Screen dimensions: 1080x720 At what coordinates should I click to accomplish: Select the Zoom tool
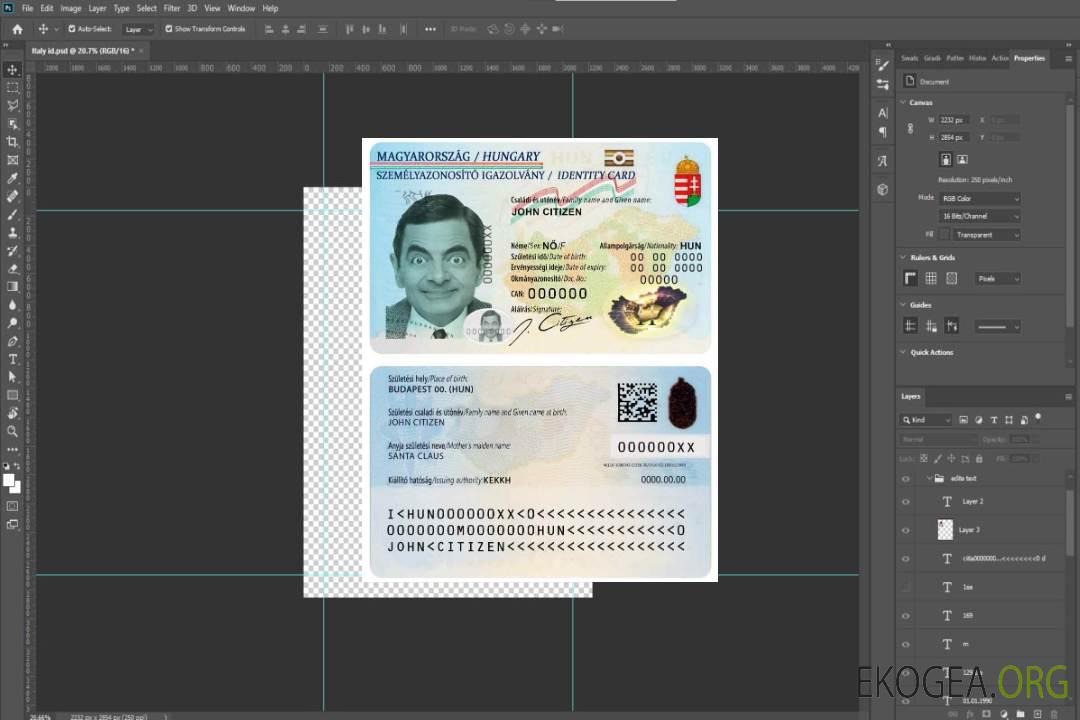(12, 431)
